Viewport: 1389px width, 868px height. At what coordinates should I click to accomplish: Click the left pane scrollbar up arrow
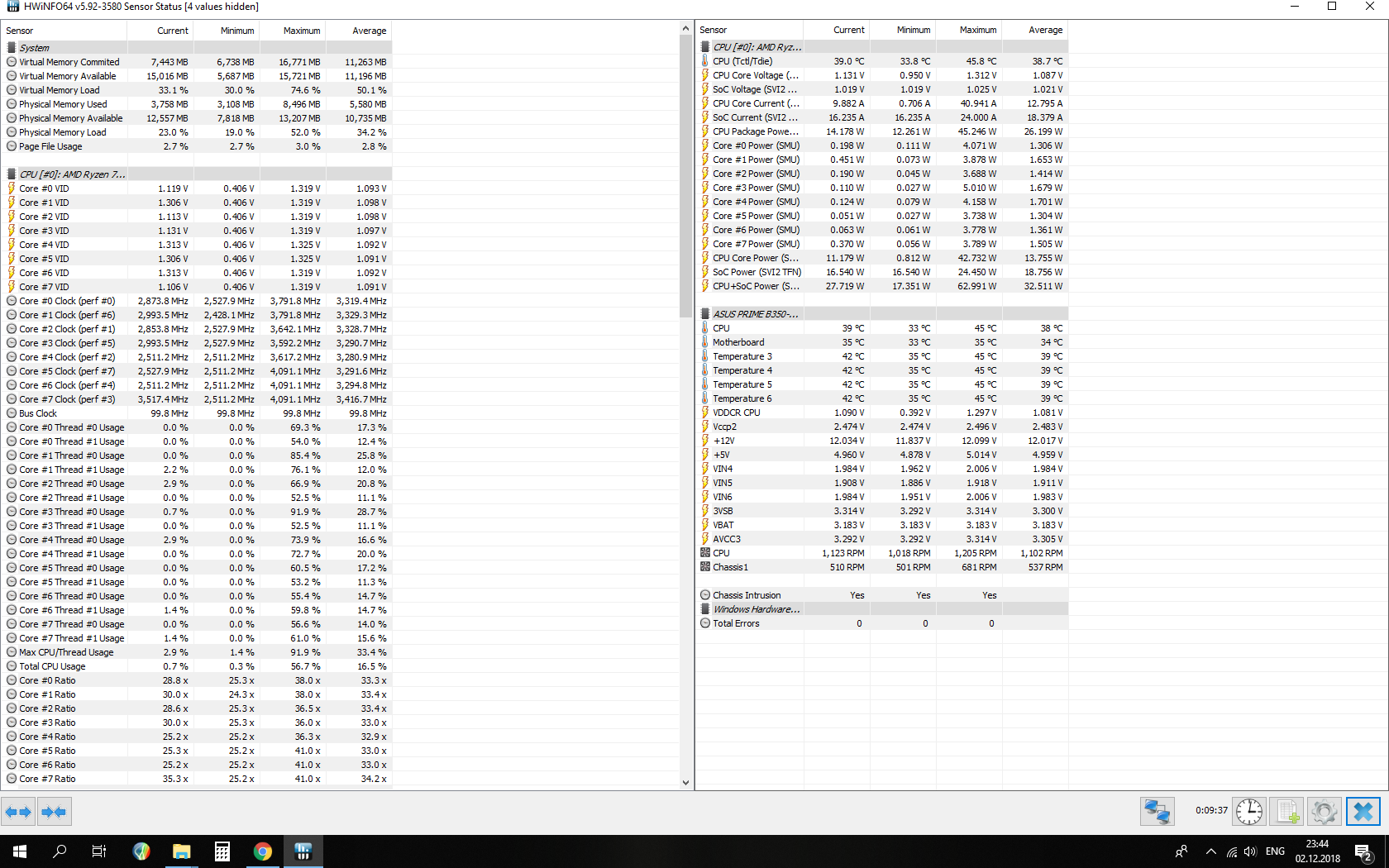[x=685, y=28]
